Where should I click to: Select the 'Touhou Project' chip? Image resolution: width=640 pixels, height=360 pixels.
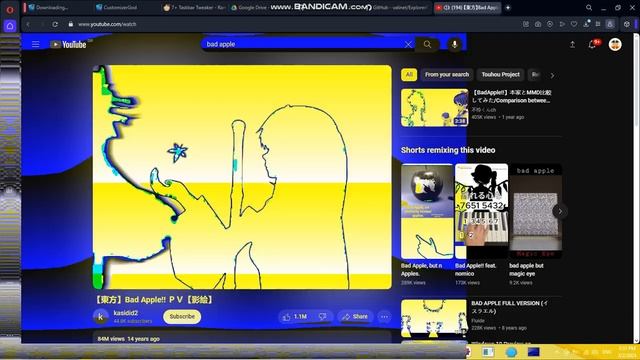pyautogui.click(x=500, y=75)
